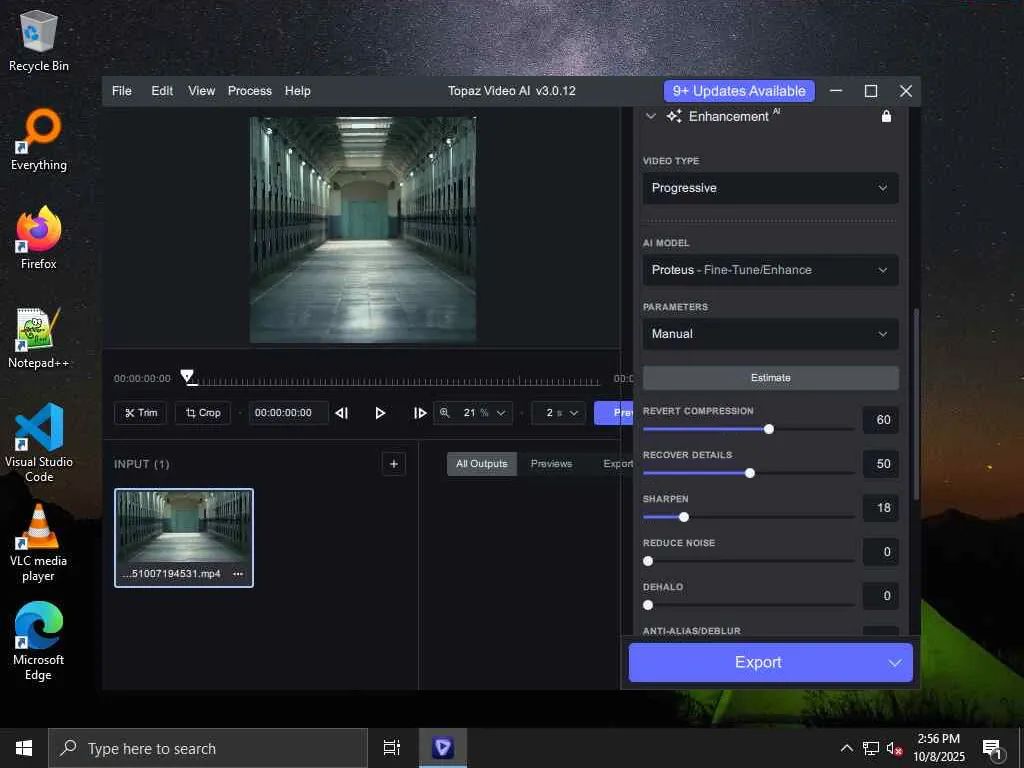
Task: Open the Video Type dropdown showing Progressive
Action: [770, 188]
